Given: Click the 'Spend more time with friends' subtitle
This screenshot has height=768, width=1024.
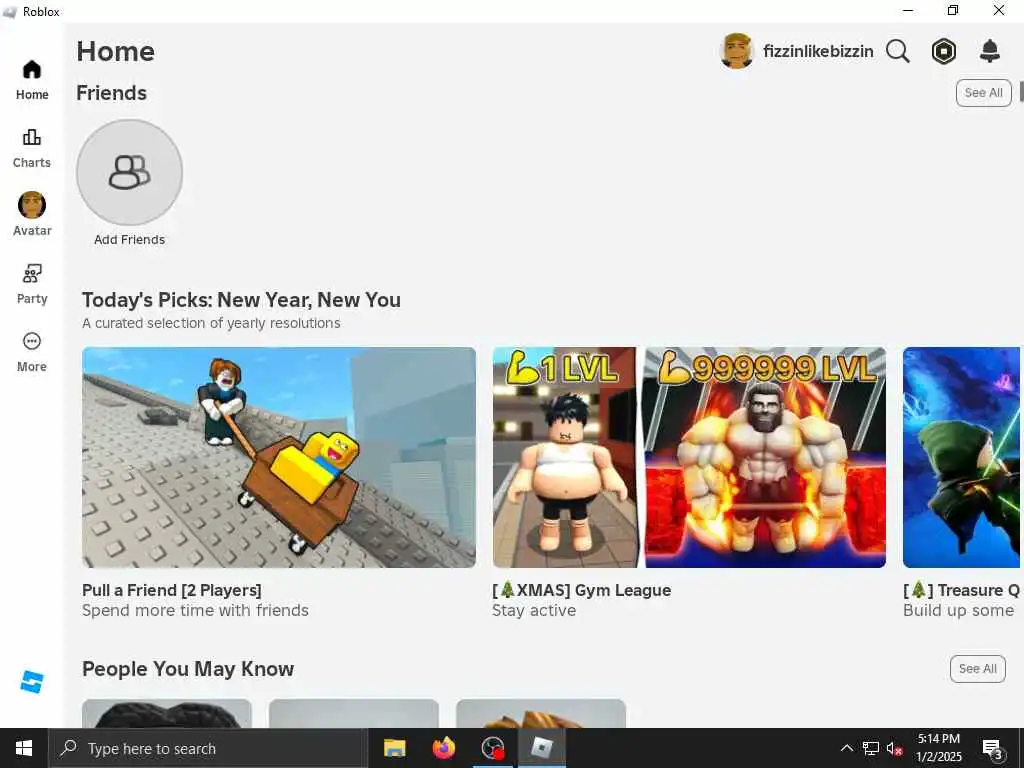Looking at the screenshot, I should pyautogui.click(x=195, y=610).
